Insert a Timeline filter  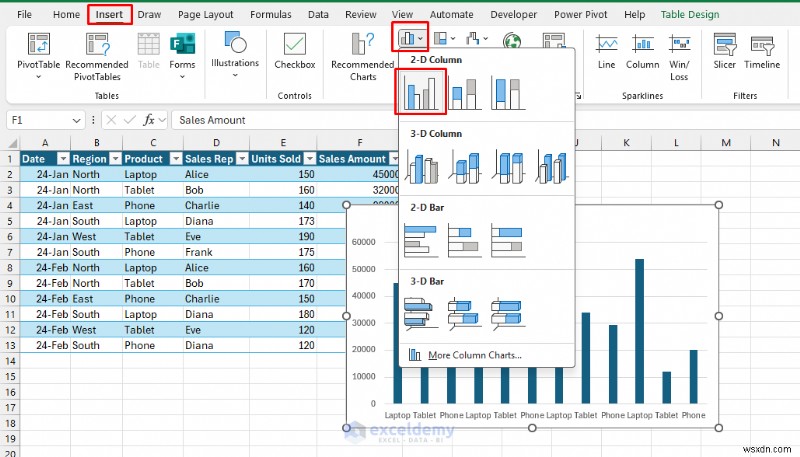[x=762, y=51]
